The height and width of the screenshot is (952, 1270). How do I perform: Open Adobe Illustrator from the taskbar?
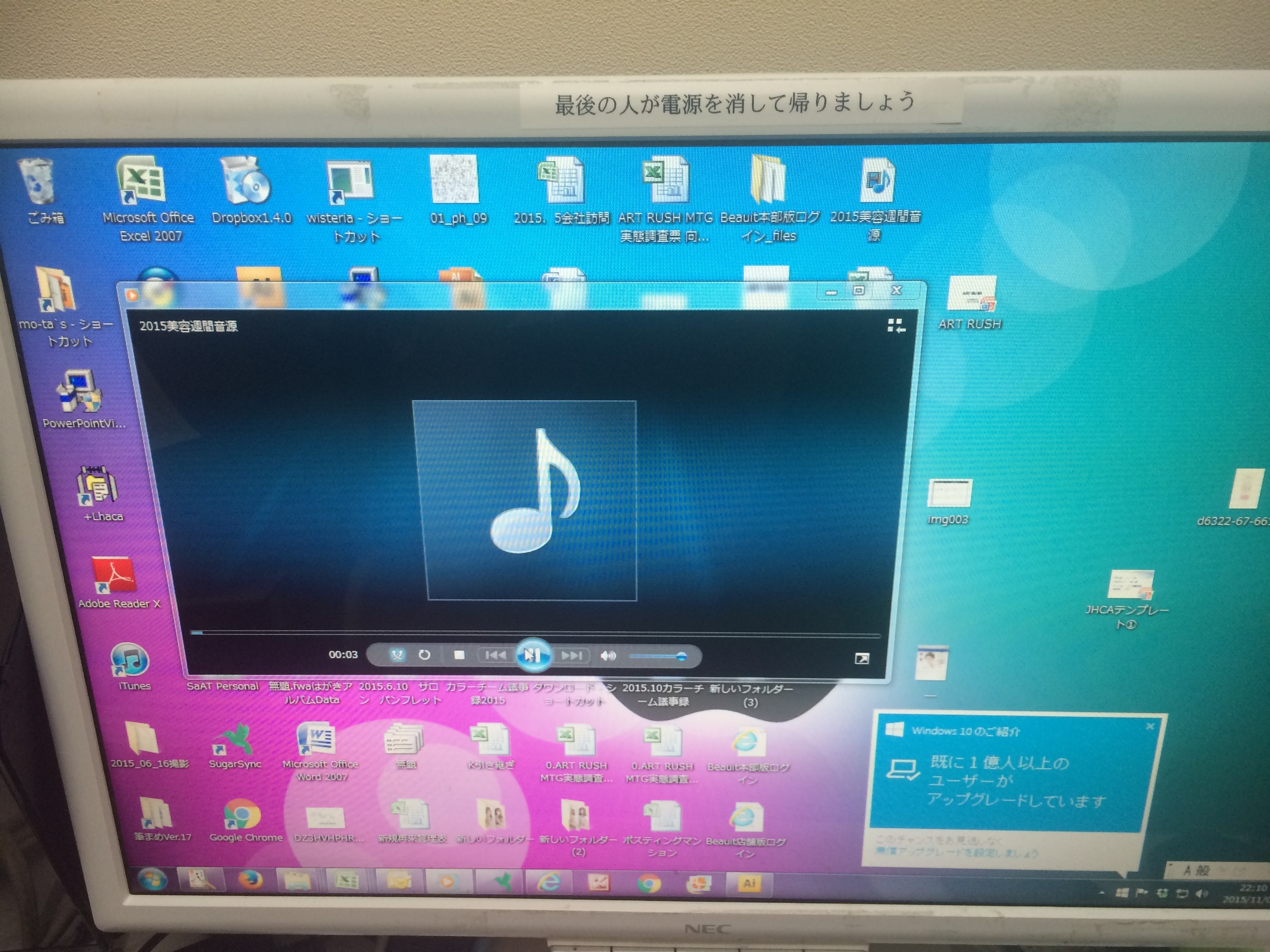[749, 883]
